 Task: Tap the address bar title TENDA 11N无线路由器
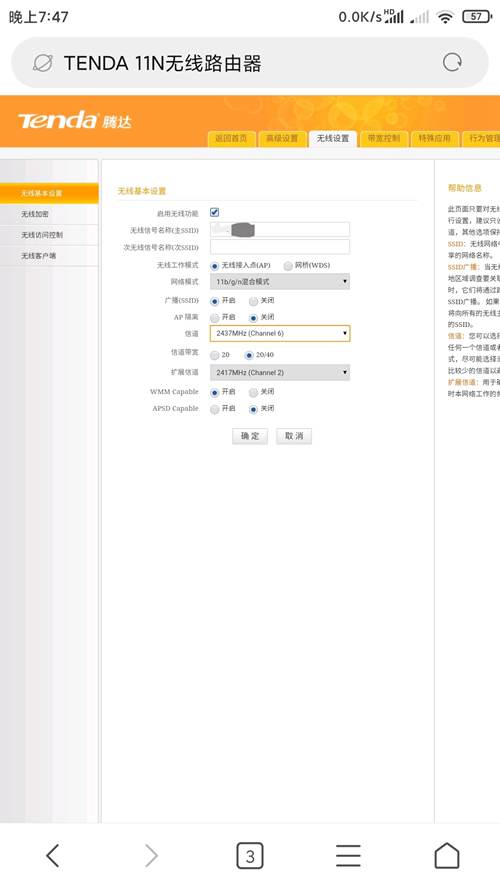pos(162,63)
